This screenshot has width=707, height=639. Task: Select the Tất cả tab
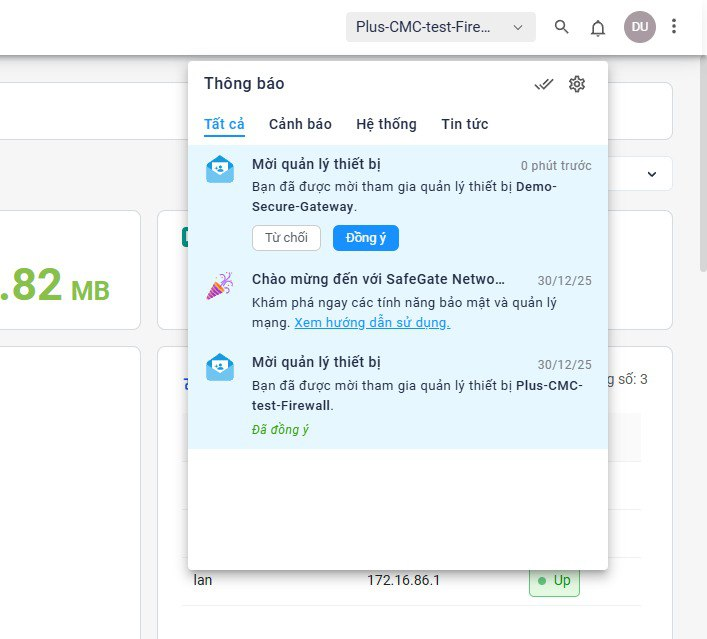(x=224, y=124)
